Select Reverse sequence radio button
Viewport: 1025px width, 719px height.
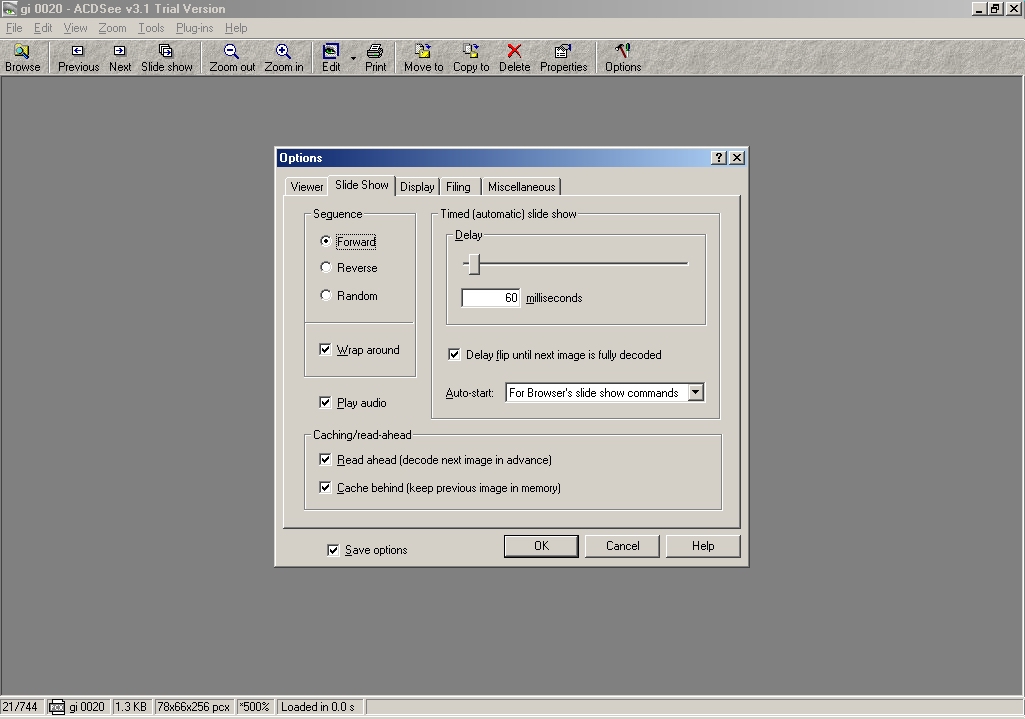coord(326,267)
